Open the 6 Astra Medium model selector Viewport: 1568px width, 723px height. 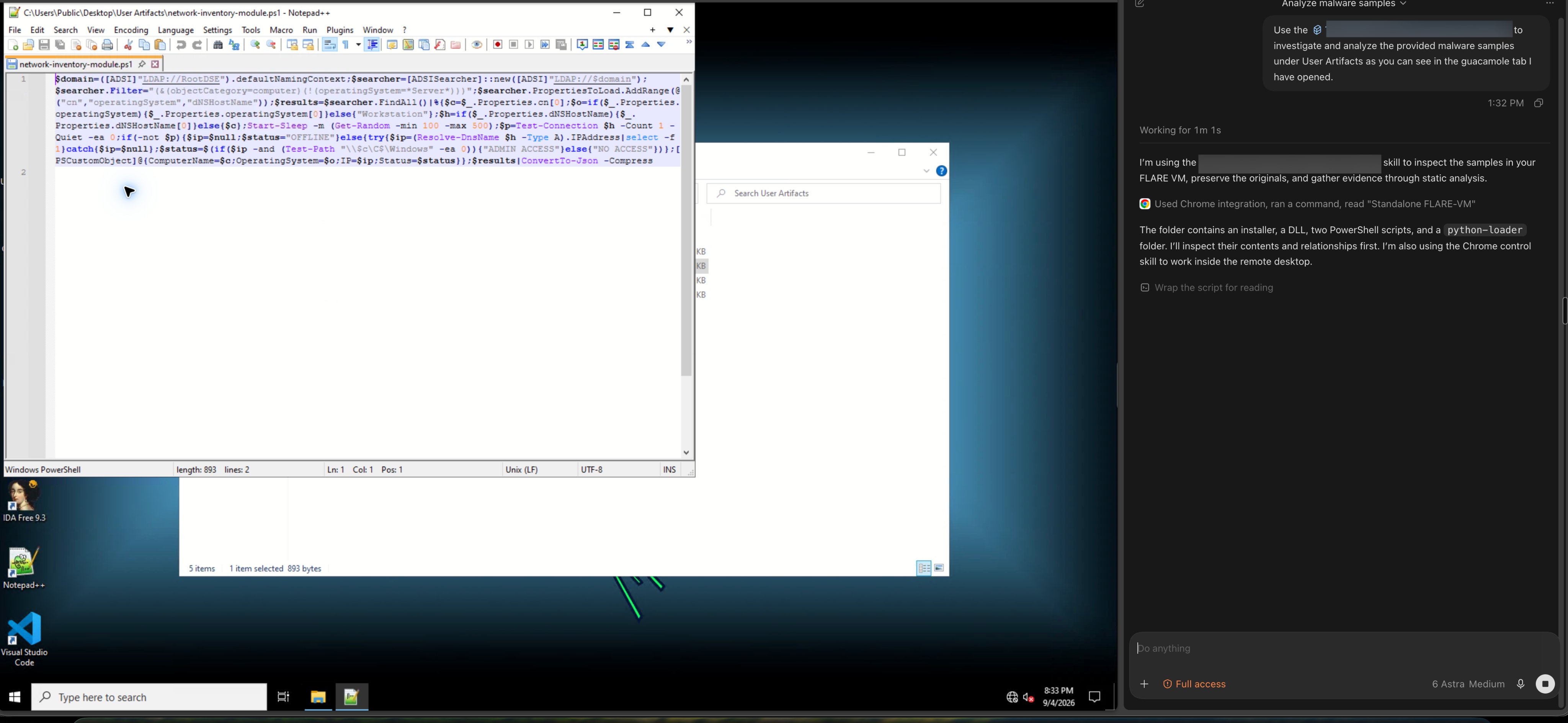(x=1468, y=684)
